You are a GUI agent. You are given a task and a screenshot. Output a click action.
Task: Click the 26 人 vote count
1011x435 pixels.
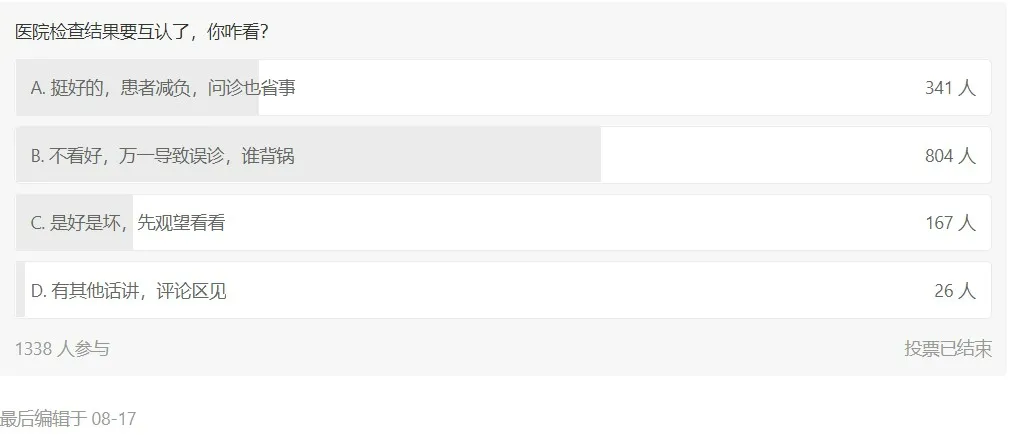[x=954, y=291]
